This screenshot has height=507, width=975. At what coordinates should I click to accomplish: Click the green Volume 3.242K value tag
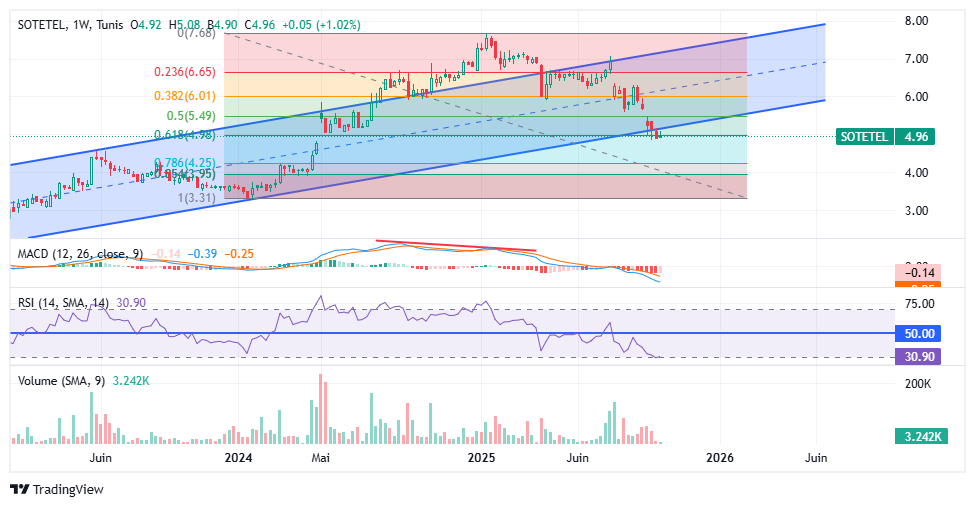click(x=919, y=437)
